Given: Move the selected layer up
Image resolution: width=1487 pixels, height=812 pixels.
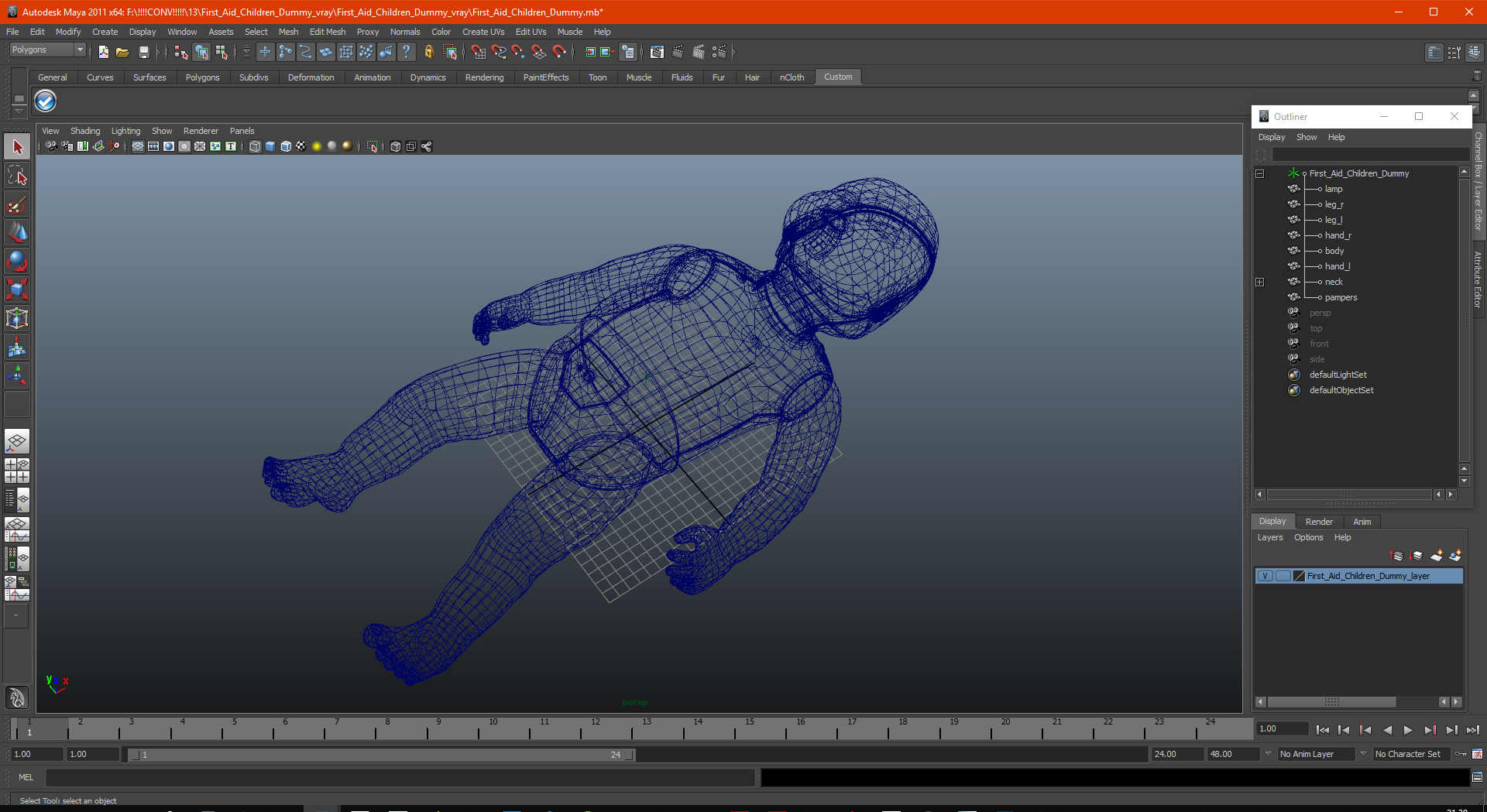Looking at the screenshot, I should pos(1397,556).
